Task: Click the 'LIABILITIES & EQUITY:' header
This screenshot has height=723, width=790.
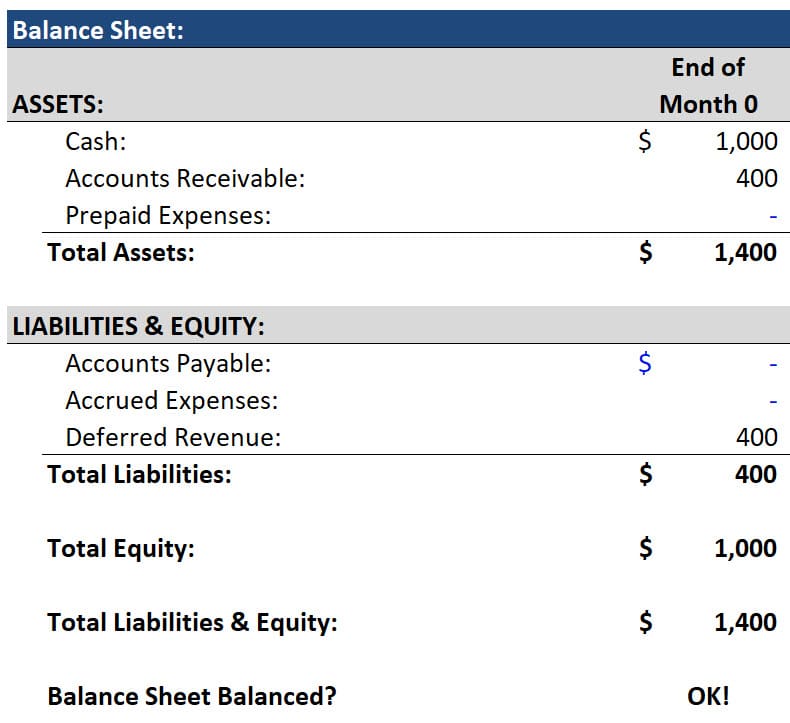Action: click(139, 326)
